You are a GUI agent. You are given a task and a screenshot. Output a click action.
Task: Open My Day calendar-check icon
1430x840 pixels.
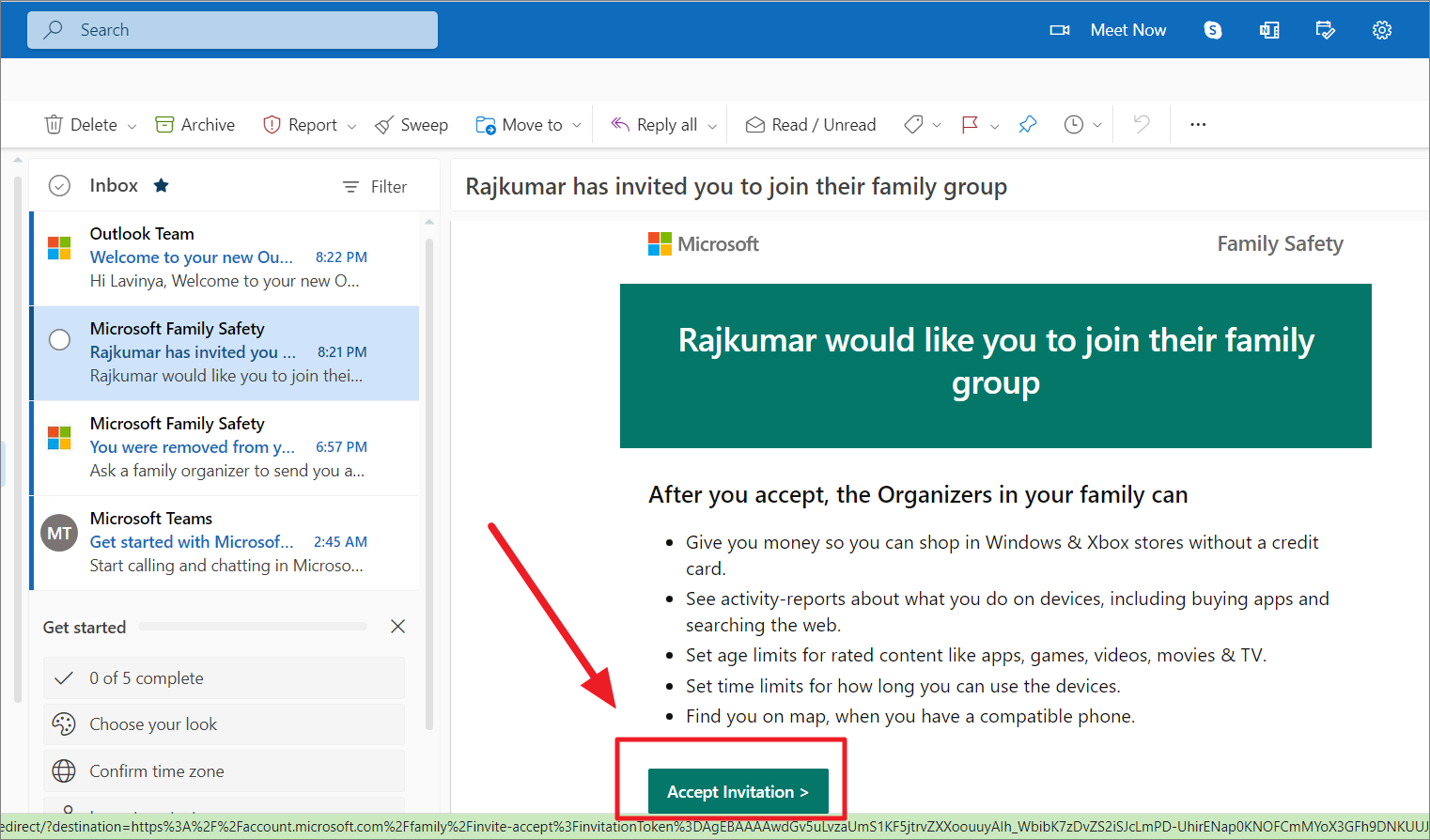click(1326, 30)
